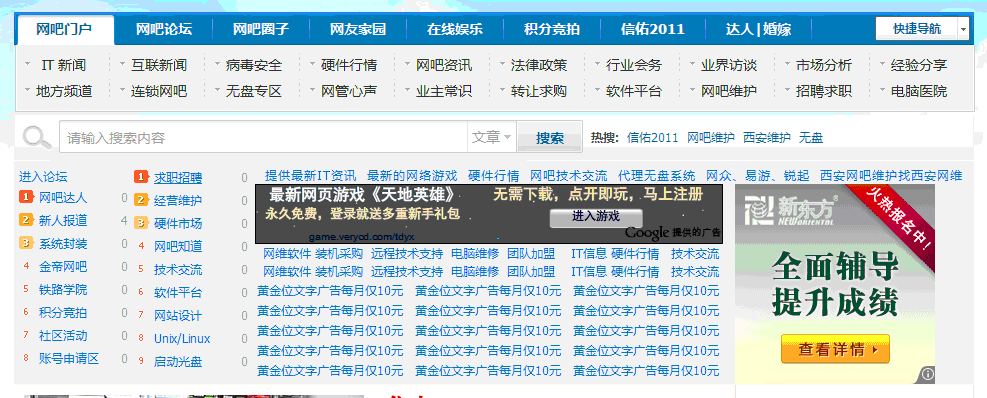Open 网管心声 category link
987x398 pixels.
(349, 91)
